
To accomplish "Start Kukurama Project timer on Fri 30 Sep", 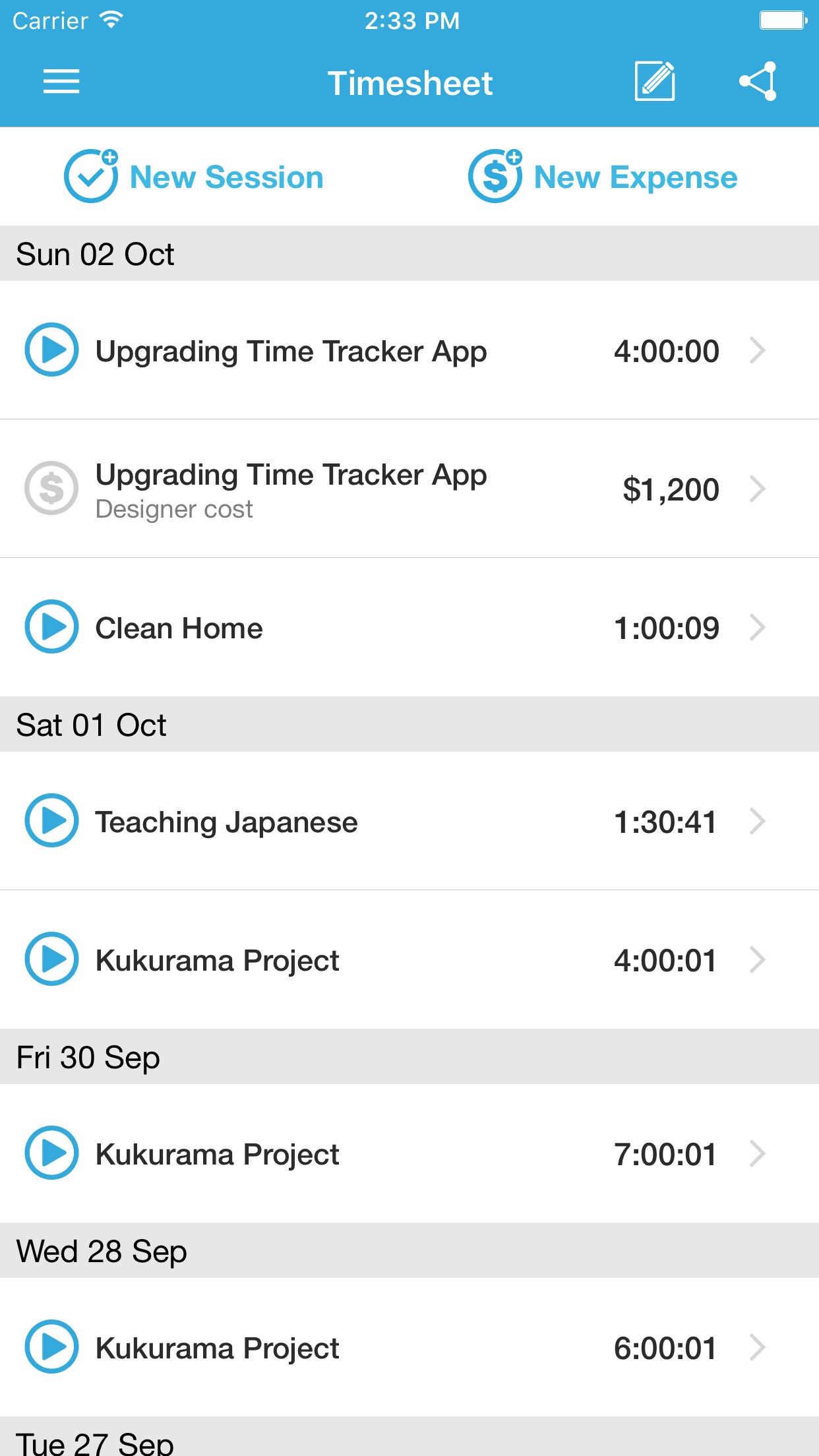I will tap(51, 1153).
